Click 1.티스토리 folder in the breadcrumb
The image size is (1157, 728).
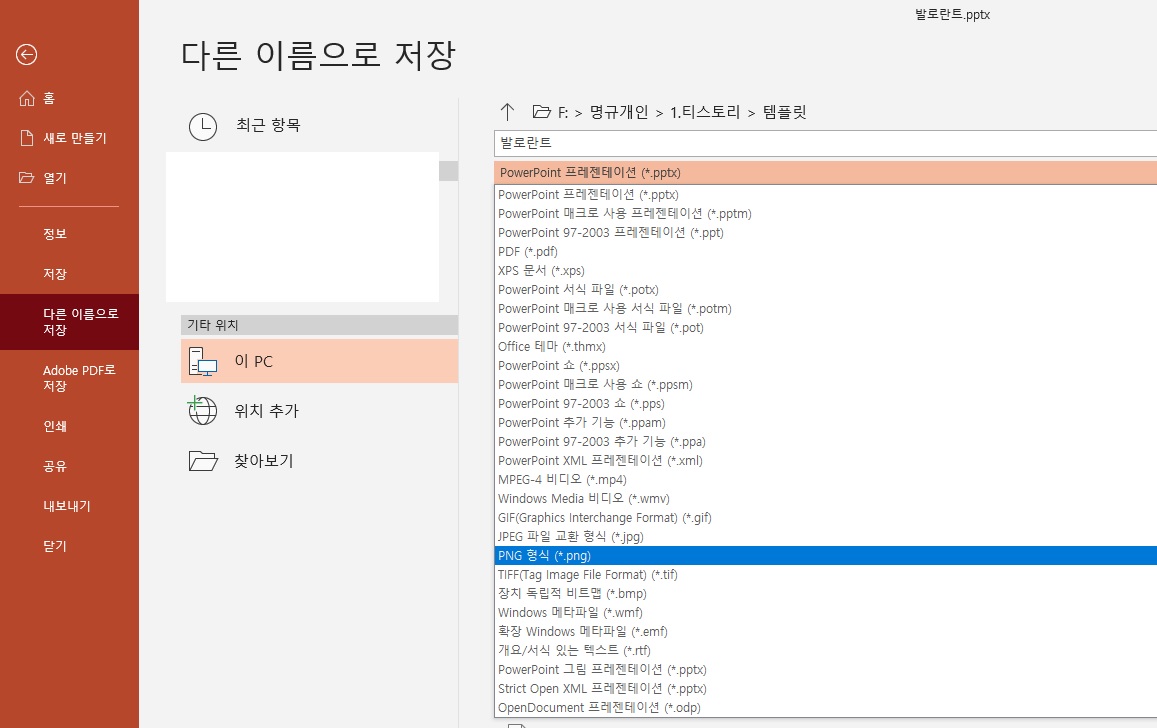(705, 112)
